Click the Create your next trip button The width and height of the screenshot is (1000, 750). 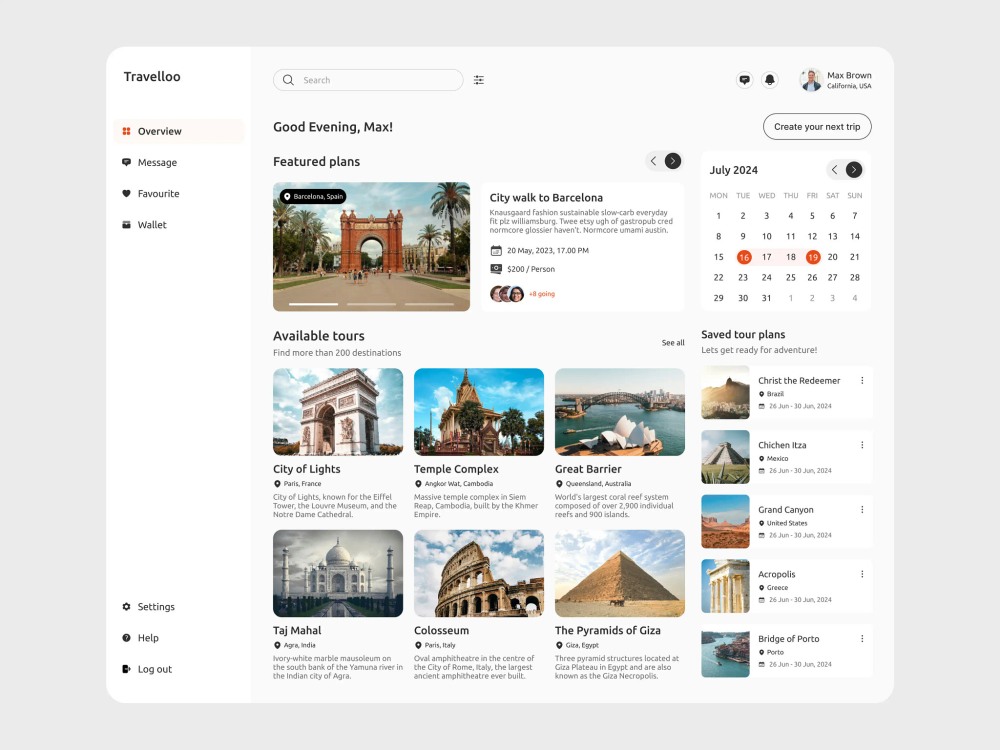(817, 127)
